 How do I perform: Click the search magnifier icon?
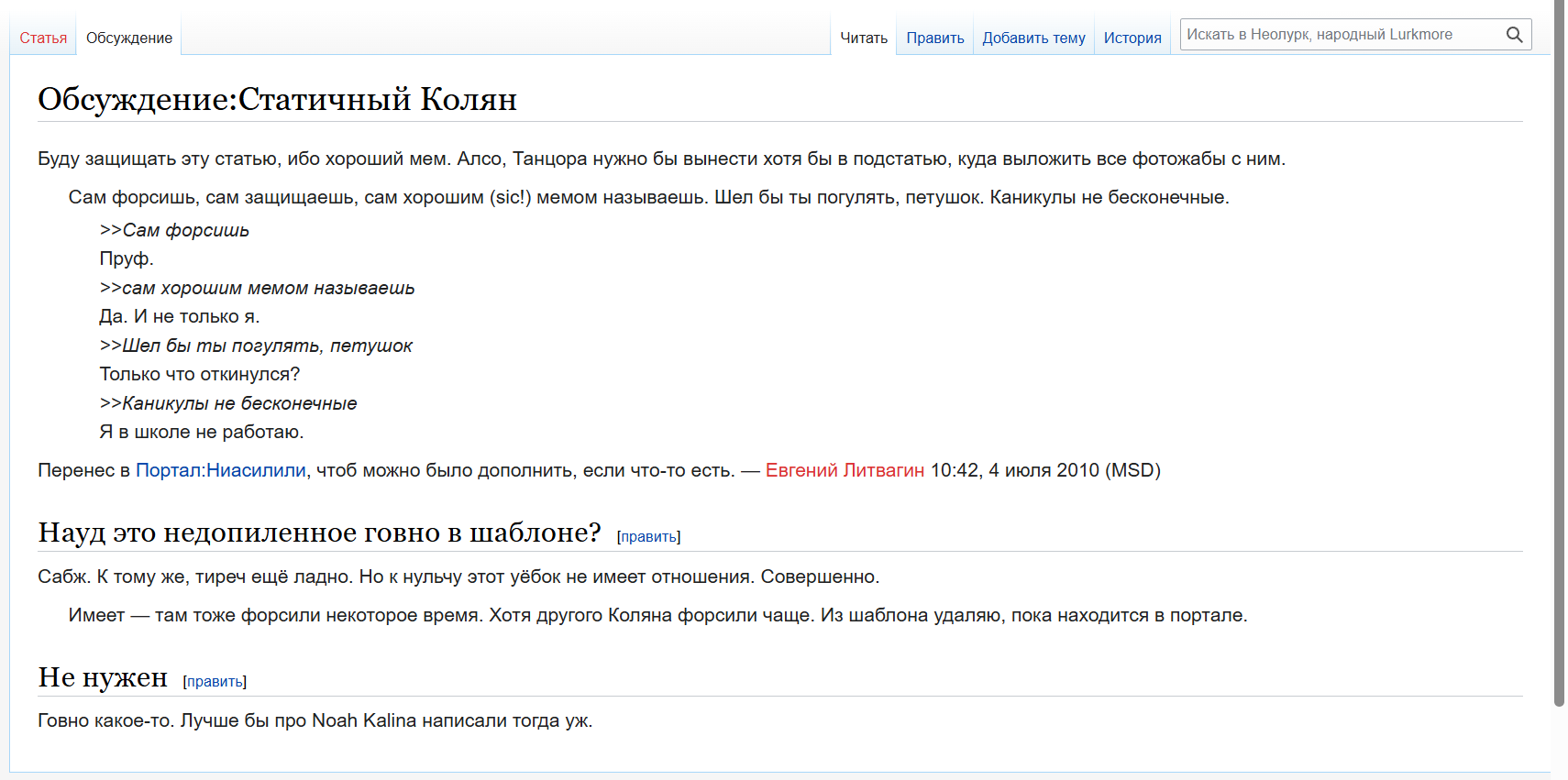click(1514, 35)
